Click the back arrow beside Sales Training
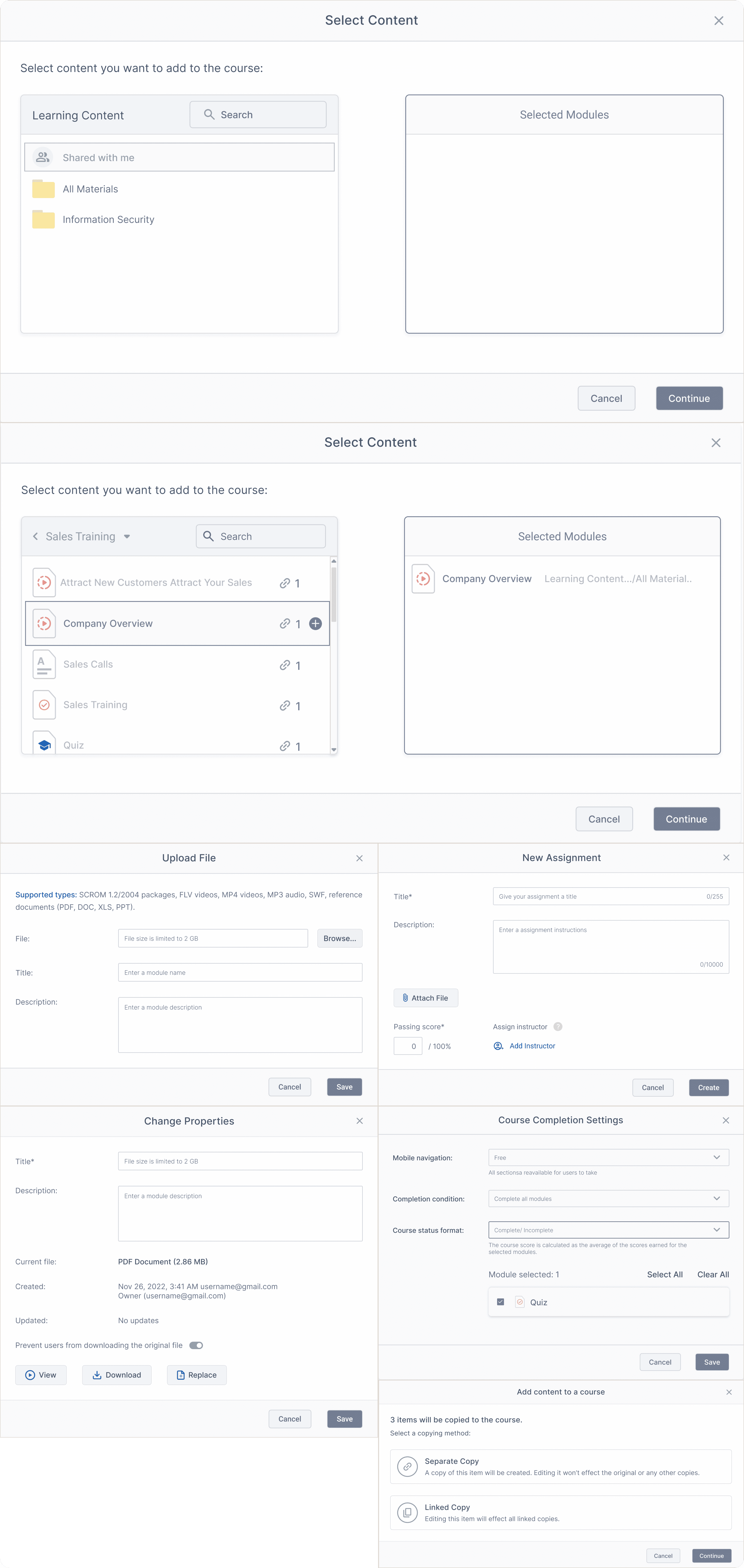 [x=35, y=536]
